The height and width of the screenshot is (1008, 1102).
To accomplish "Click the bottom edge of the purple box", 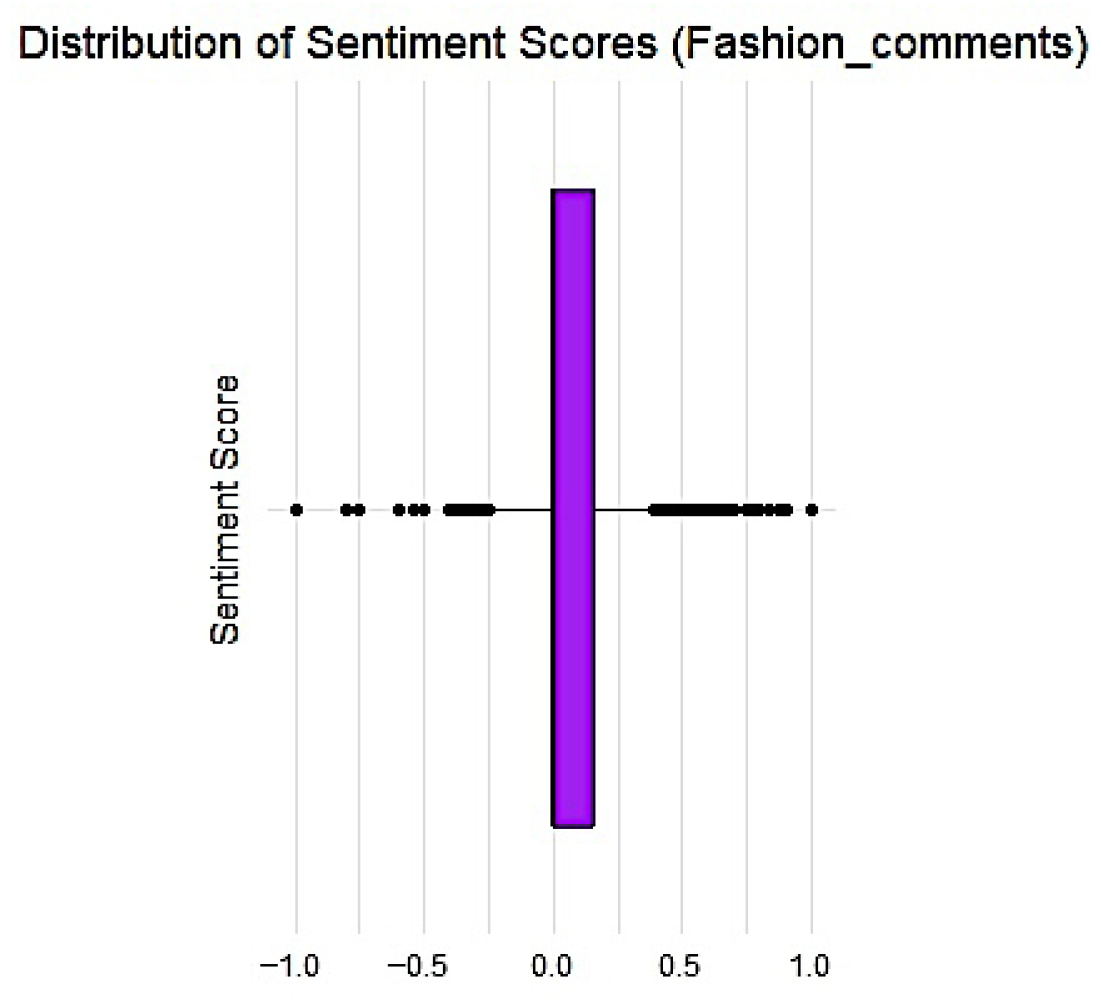I will (x=574, y=827).
